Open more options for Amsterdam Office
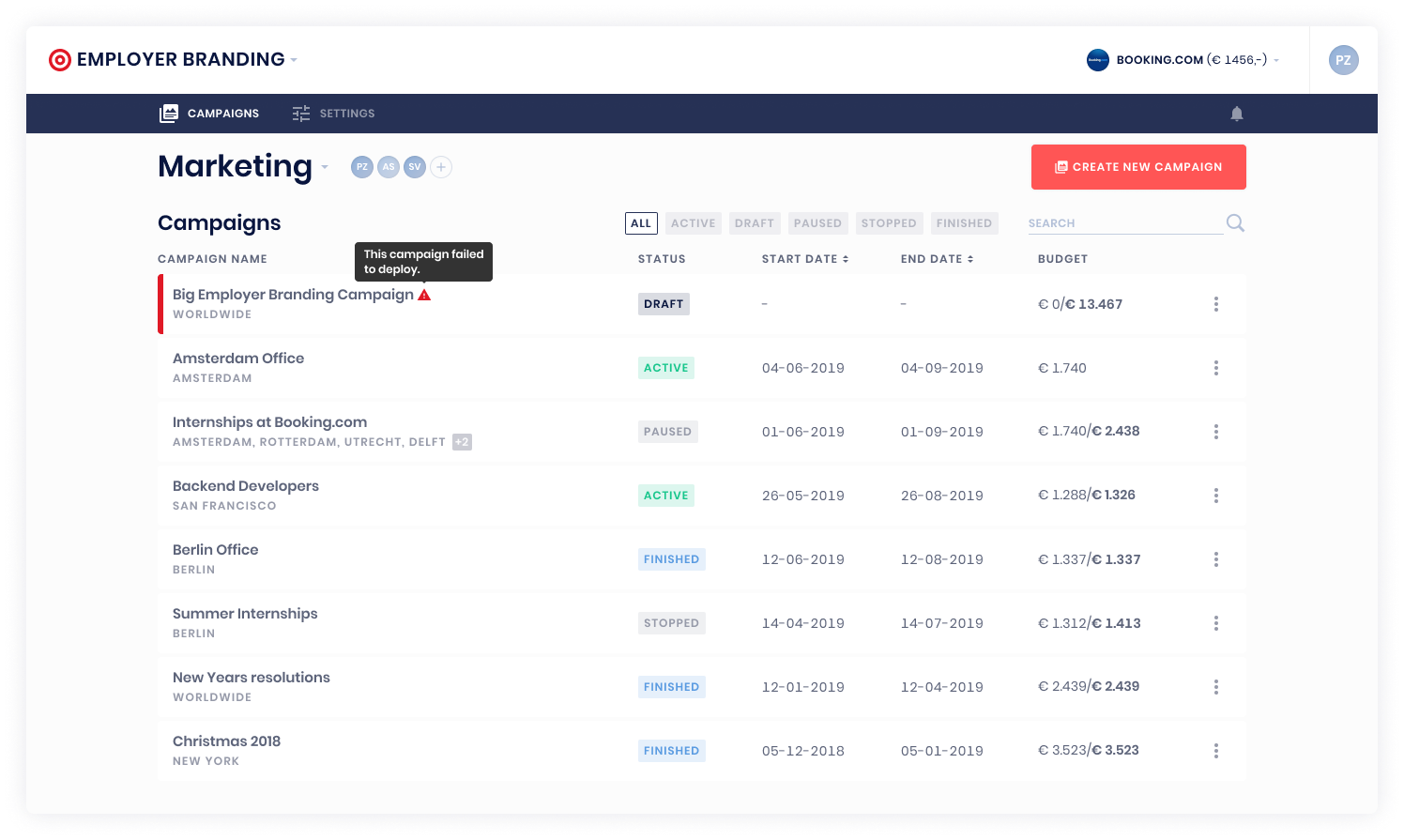Screen dimensions: 1404x840 [x=1216, y=368]
